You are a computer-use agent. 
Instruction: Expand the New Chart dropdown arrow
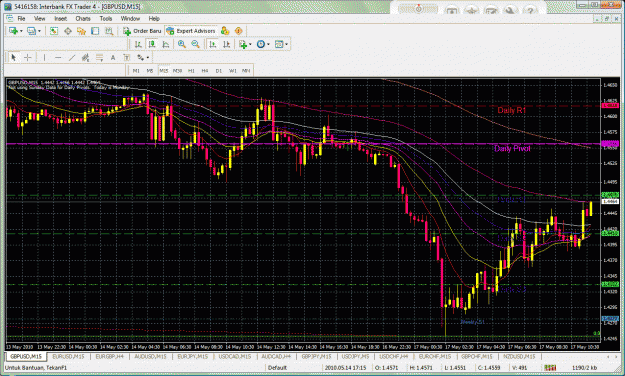click(x=21, y=31)
